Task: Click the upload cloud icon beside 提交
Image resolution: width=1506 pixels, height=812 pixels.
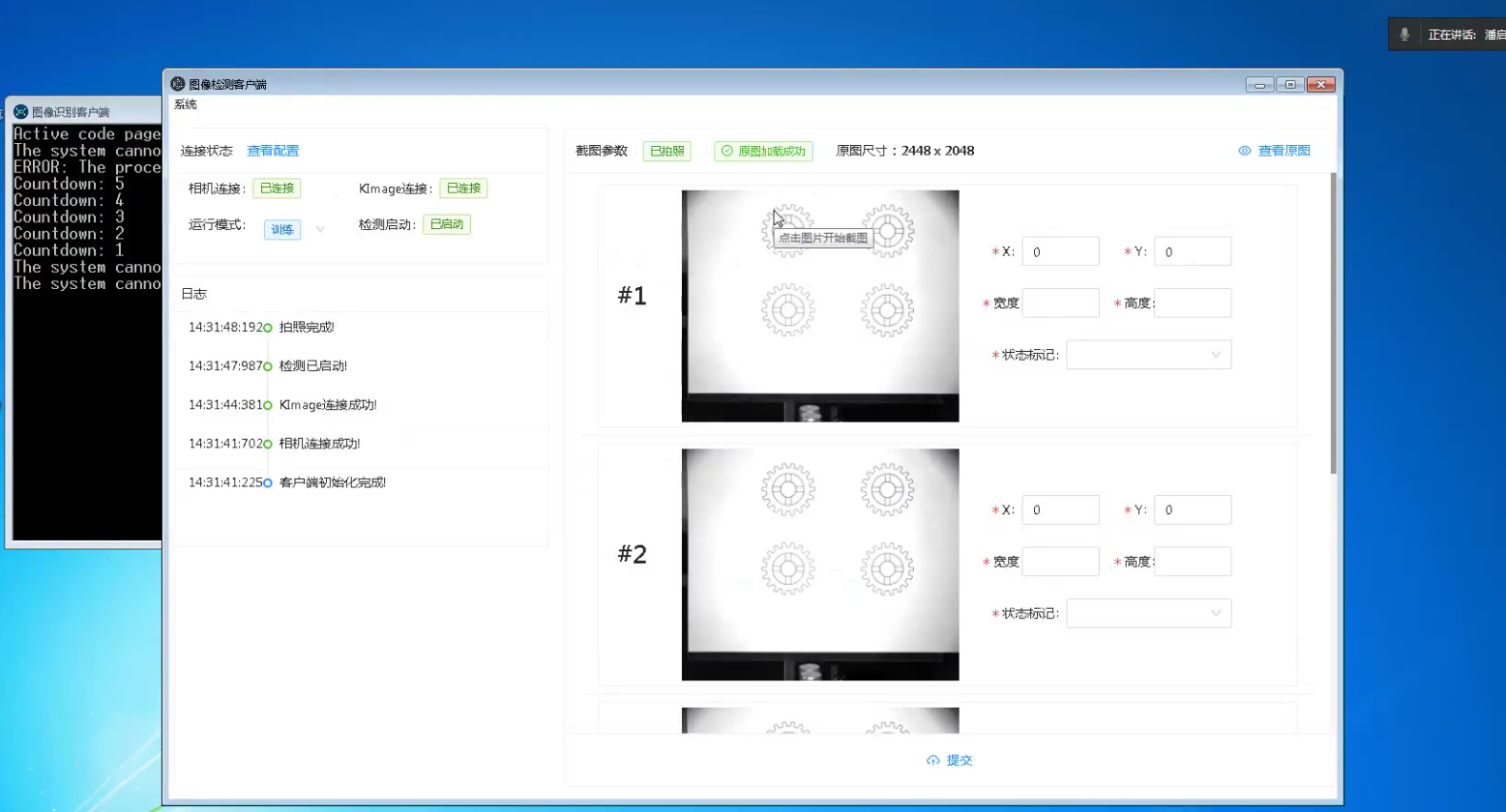Action: pos(932,761)
